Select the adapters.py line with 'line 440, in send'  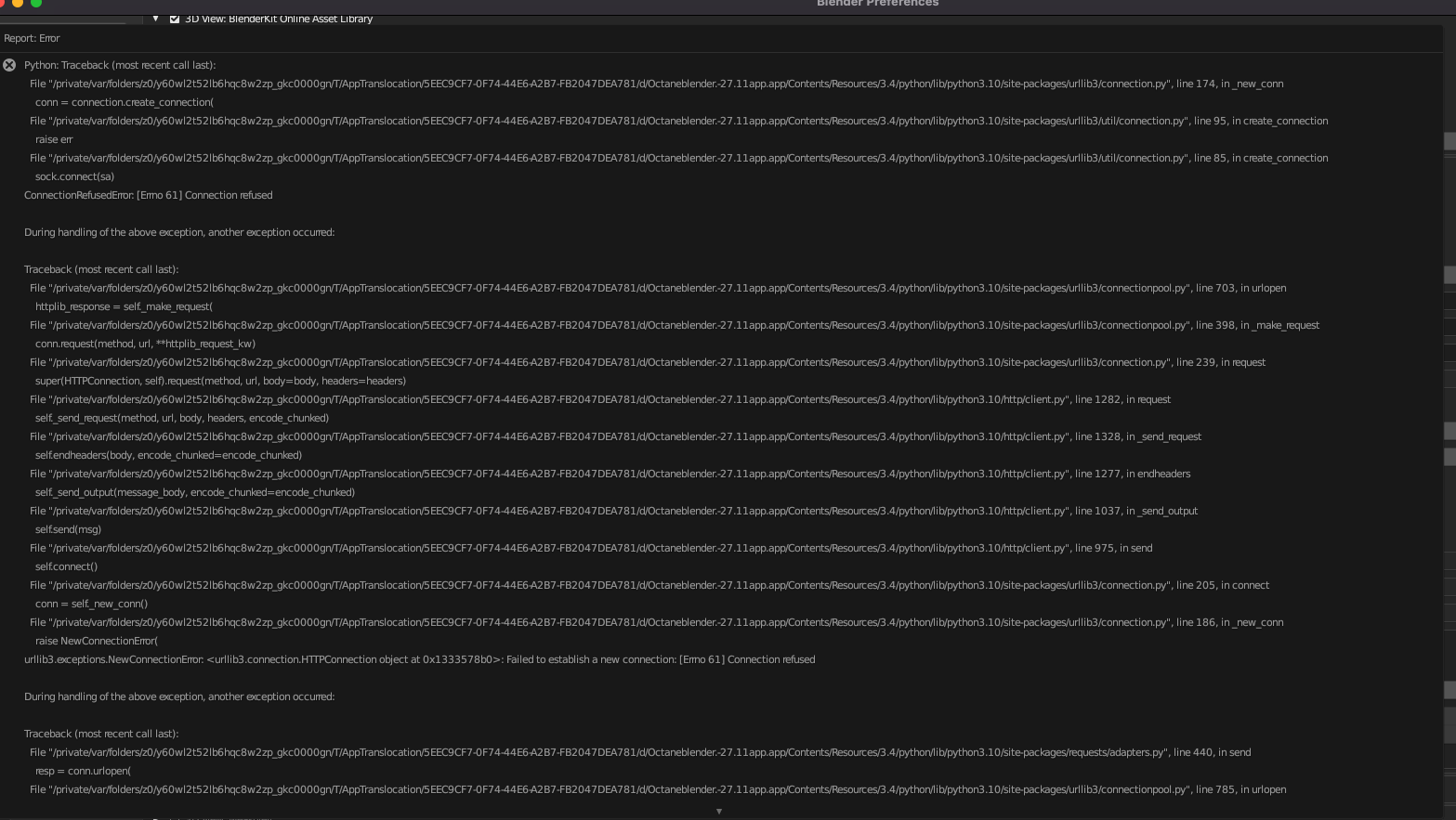point(640,752)
